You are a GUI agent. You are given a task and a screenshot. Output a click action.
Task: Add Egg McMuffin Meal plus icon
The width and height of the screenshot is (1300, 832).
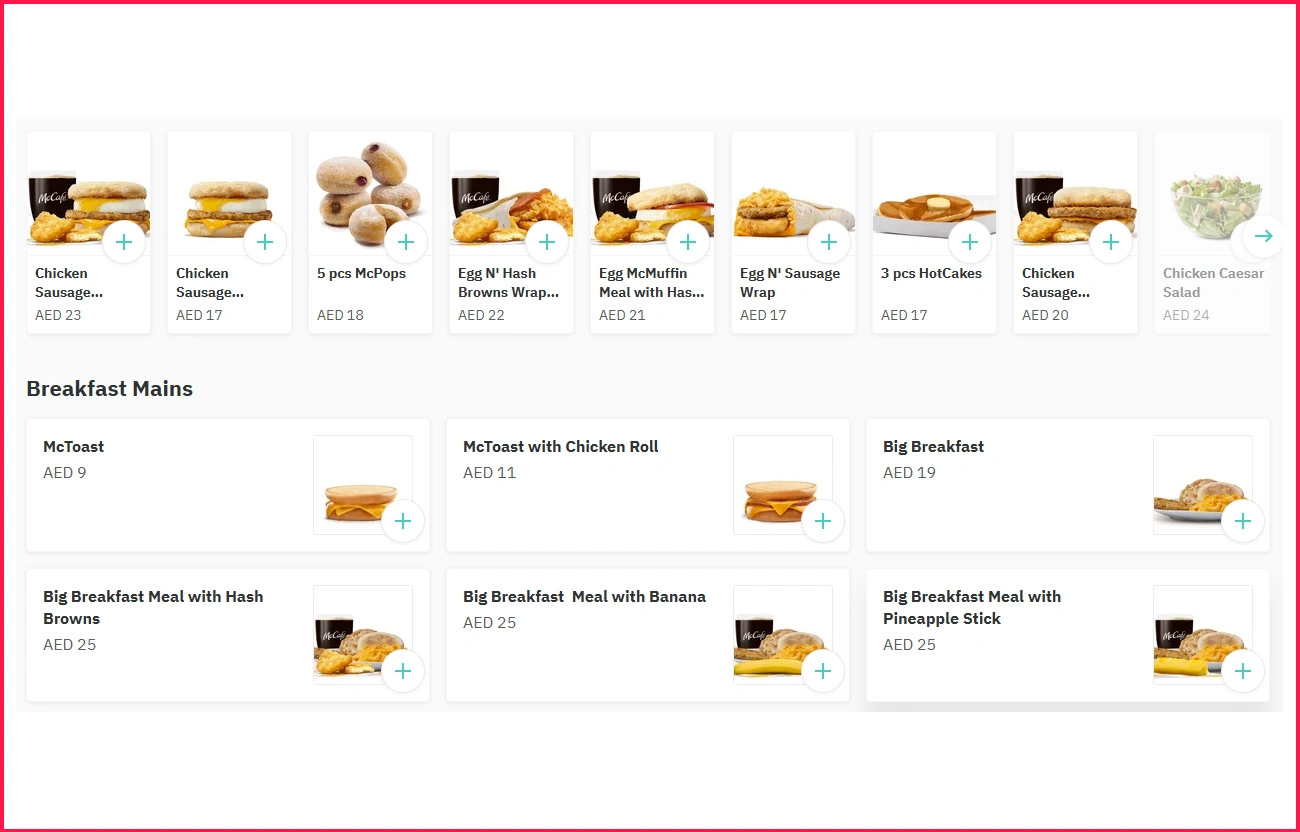(x=688, y=242)
